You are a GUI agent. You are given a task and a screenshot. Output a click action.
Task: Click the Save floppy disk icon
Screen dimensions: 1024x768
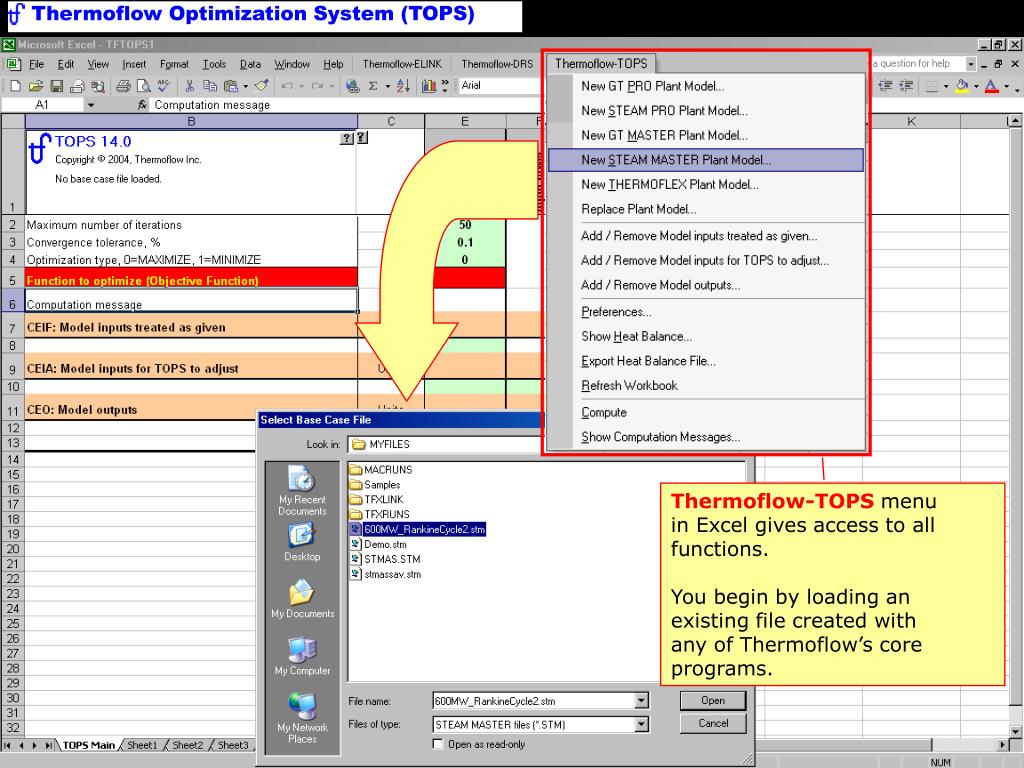pos(57,86)
